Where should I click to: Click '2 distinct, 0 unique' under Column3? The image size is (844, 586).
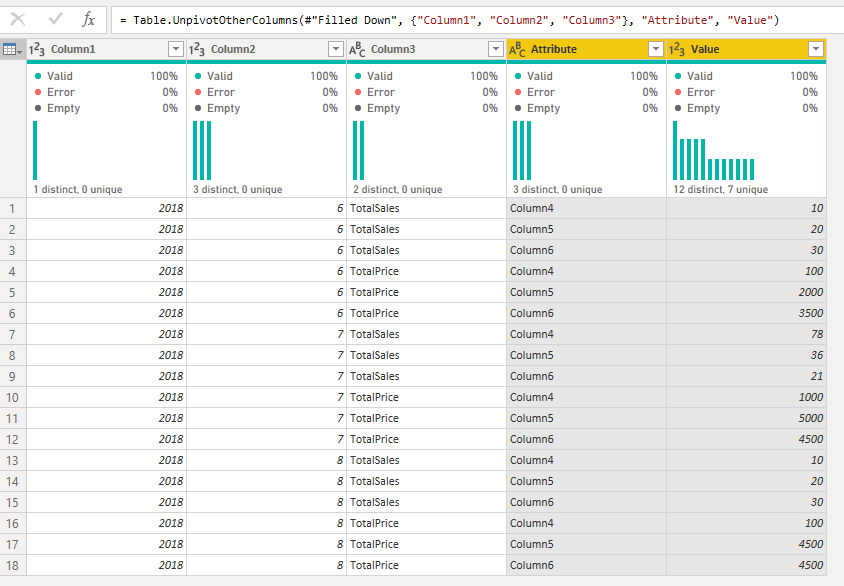pyautogui.click(x=397, y=189)
